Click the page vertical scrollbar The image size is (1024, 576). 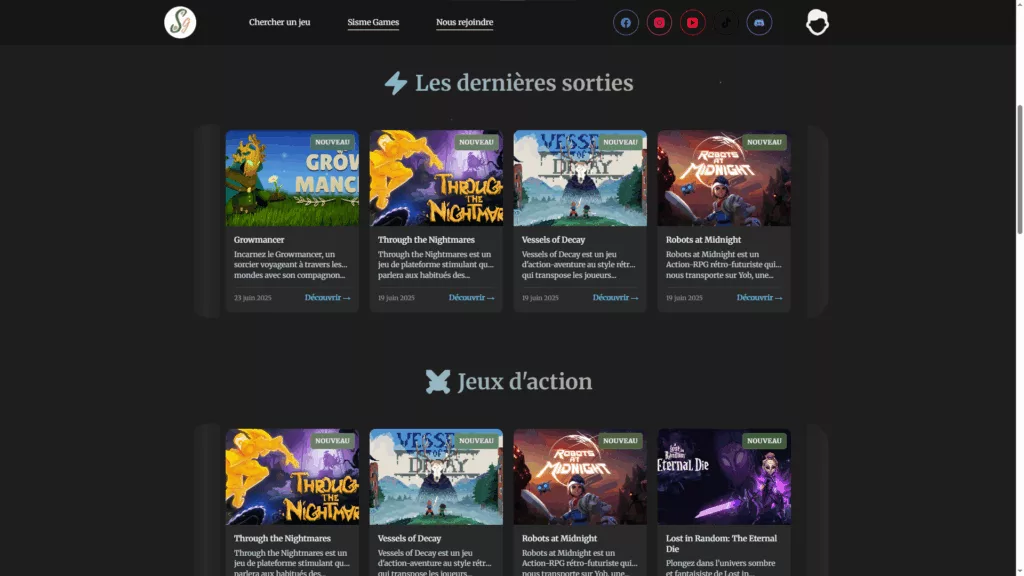(1019, 169)
